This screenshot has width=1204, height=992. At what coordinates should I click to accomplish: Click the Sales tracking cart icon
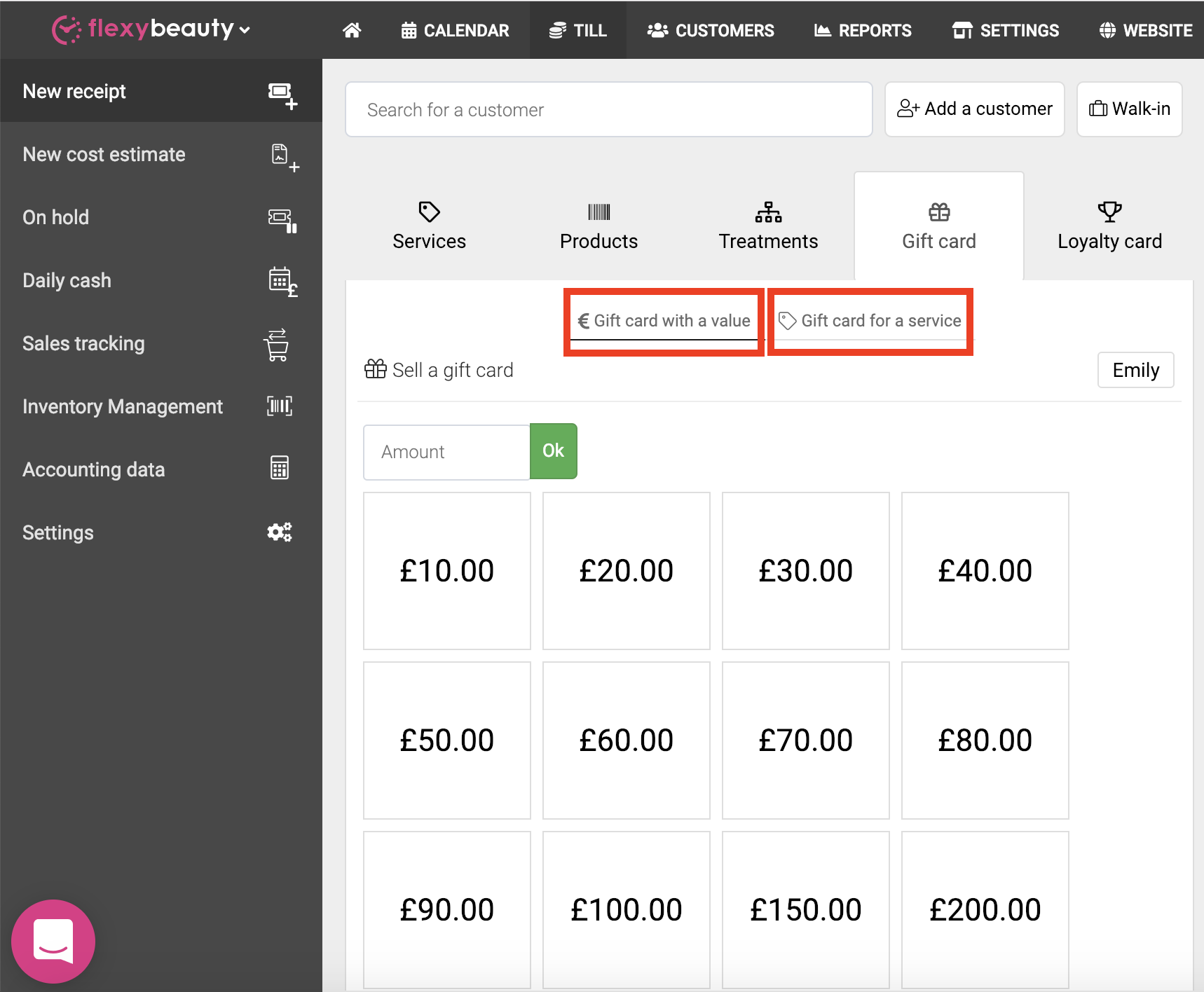[x=277, y=345]
